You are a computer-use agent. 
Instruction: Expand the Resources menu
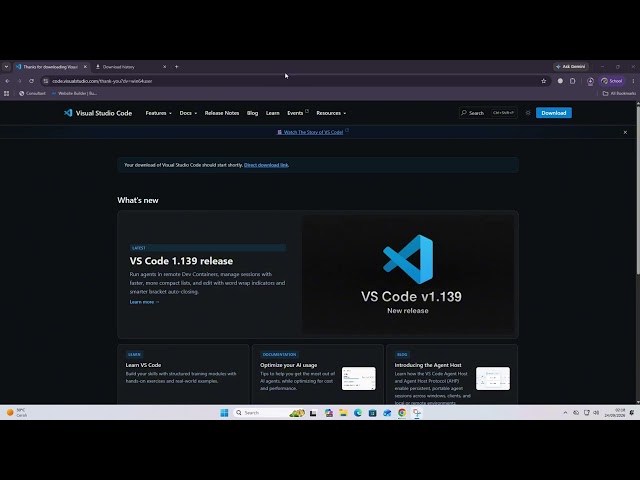click(x=331, y=113)
